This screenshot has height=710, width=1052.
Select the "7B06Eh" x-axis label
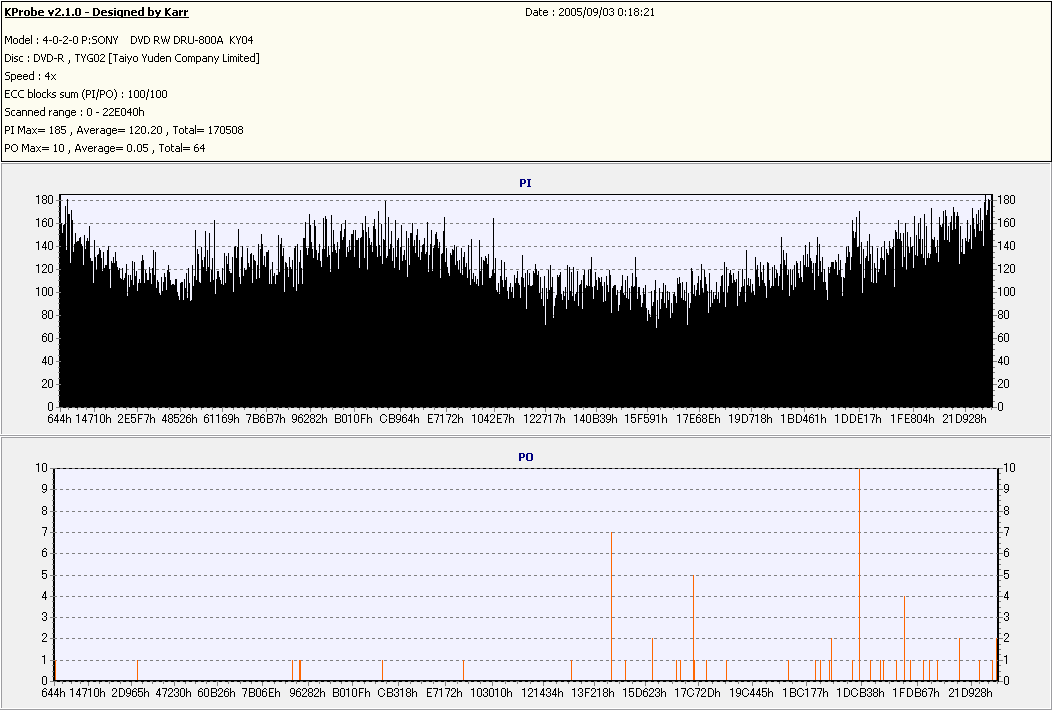coord(261,693)
